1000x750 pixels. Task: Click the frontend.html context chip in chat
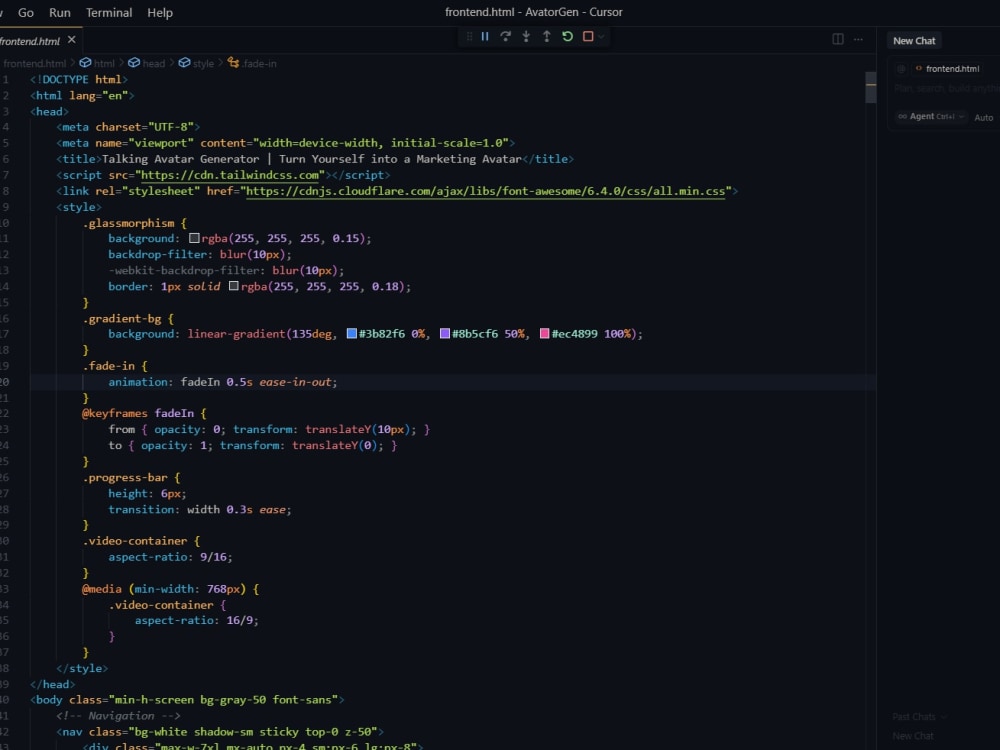[x=947, y=68]
